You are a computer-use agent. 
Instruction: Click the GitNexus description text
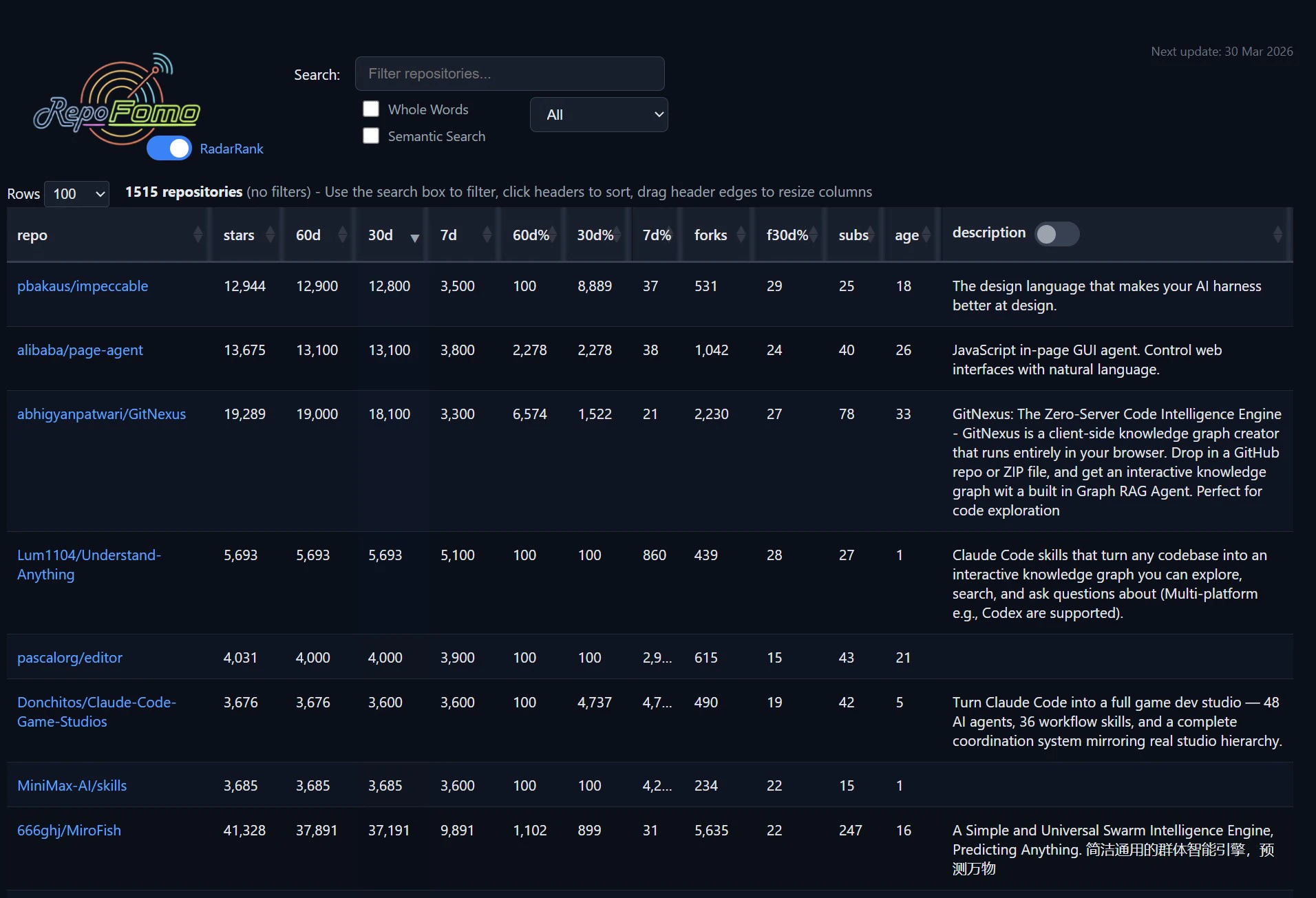point(1116,462)
